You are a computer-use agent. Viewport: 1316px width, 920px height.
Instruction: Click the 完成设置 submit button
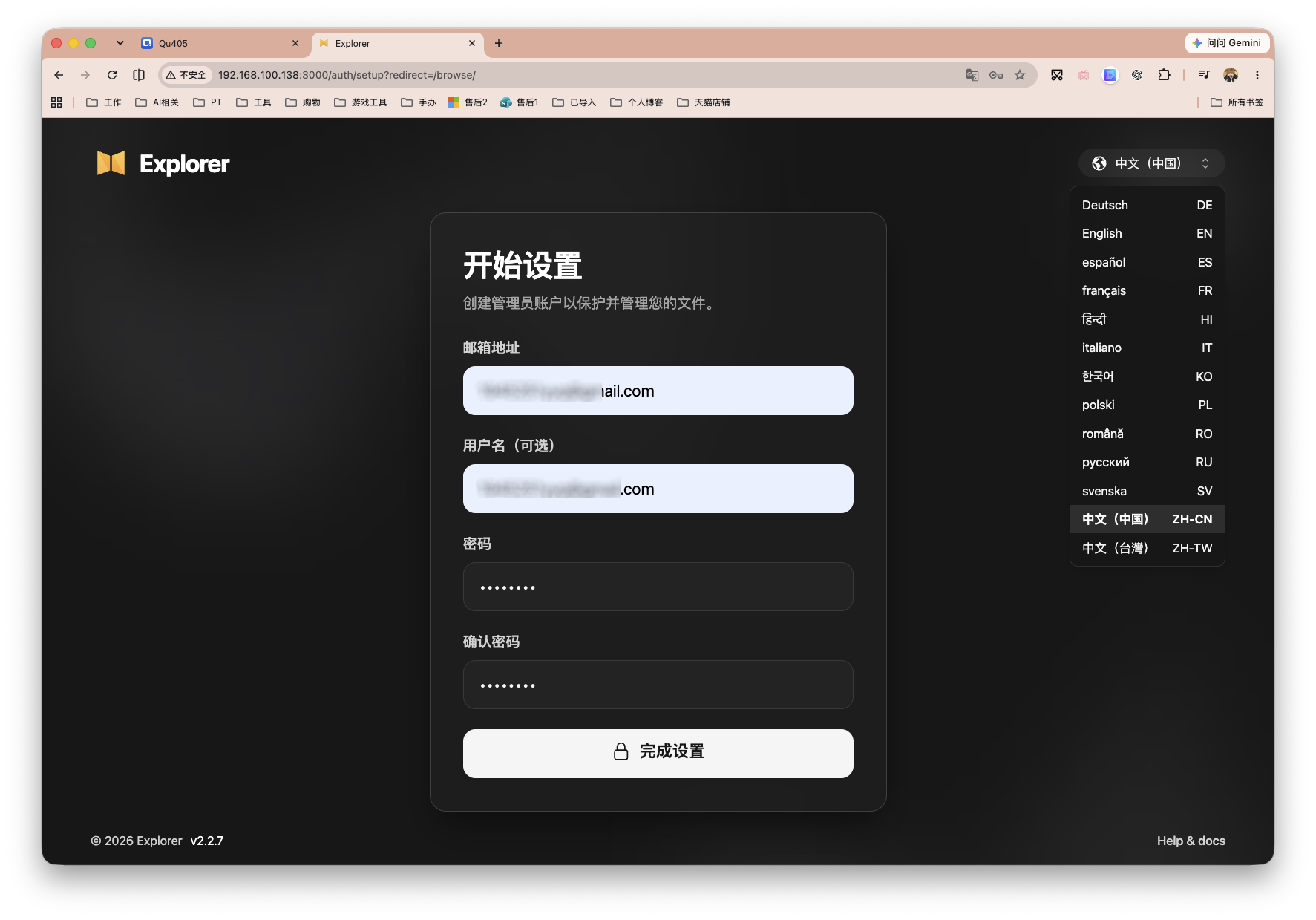[658, 753]
